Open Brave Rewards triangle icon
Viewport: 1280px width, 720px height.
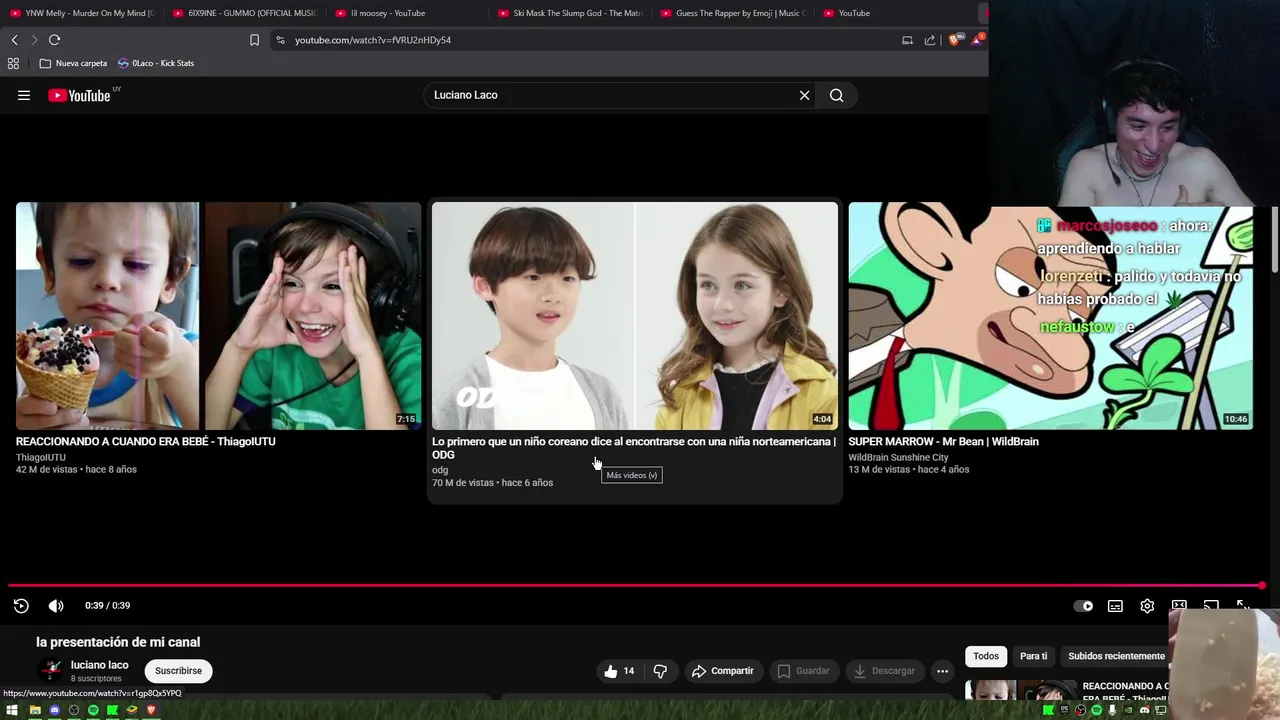point(976,40)
